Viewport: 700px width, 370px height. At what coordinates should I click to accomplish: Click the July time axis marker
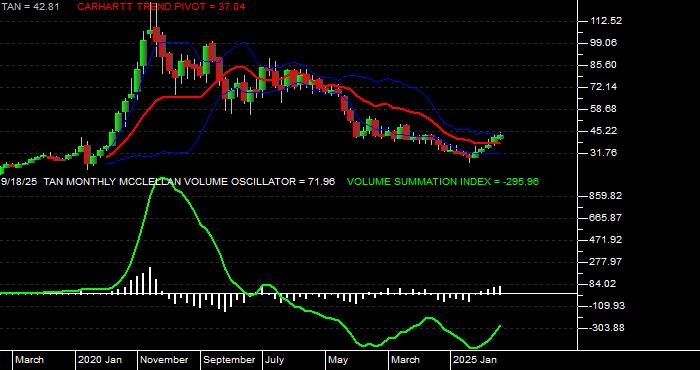(274, 360)
